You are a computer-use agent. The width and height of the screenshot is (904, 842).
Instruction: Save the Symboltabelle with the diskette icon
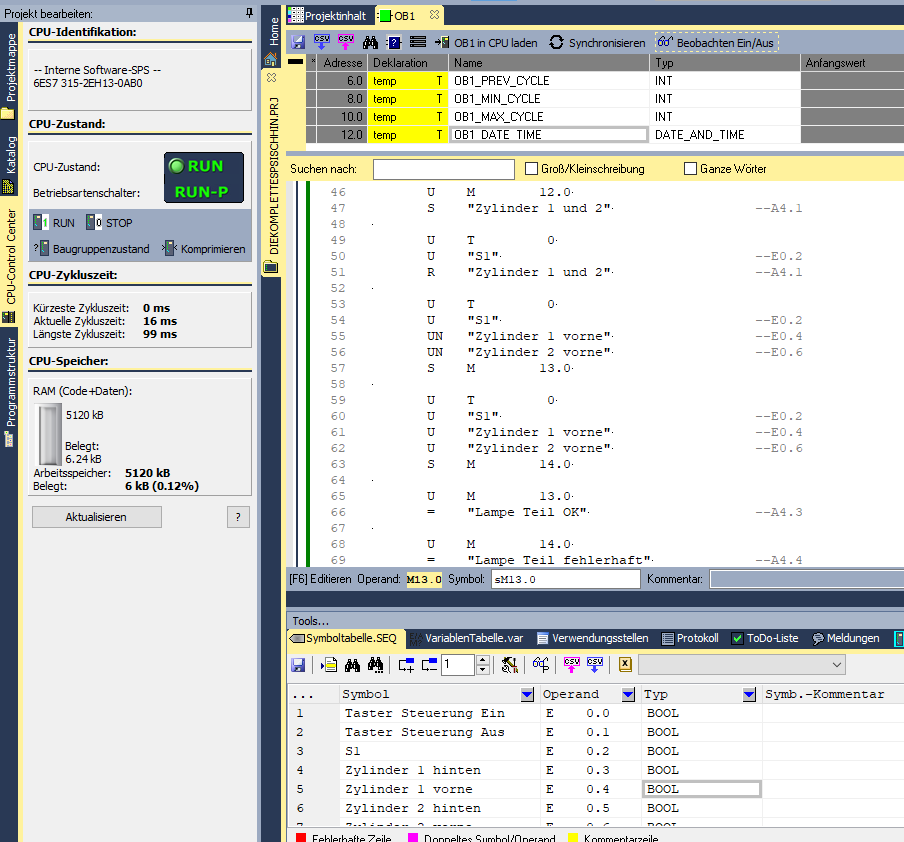298,664
